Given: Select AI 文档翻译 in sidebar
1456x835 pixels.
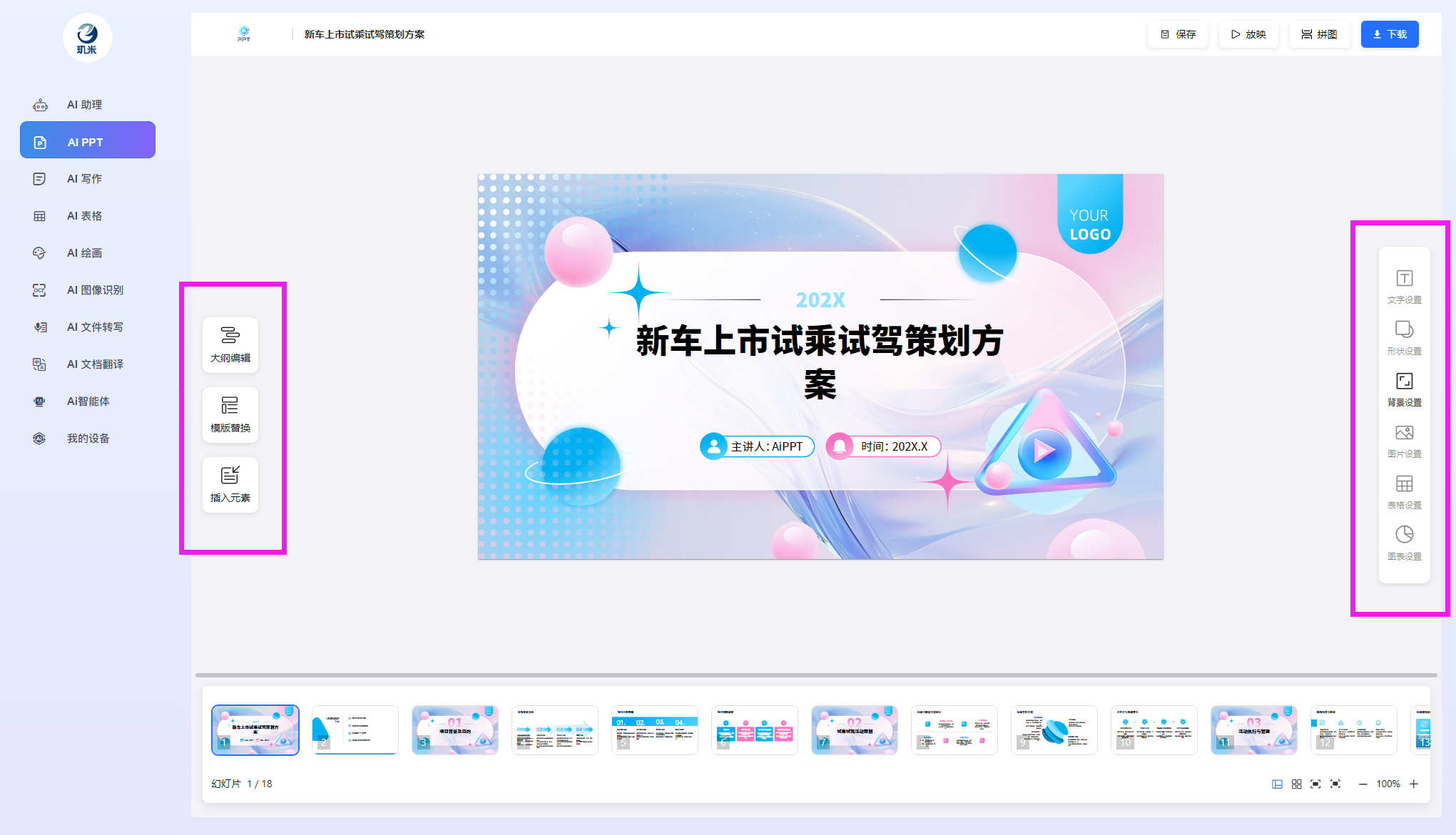Looking at the screenshot, I should pyautogui.click(x=95, y=364).
